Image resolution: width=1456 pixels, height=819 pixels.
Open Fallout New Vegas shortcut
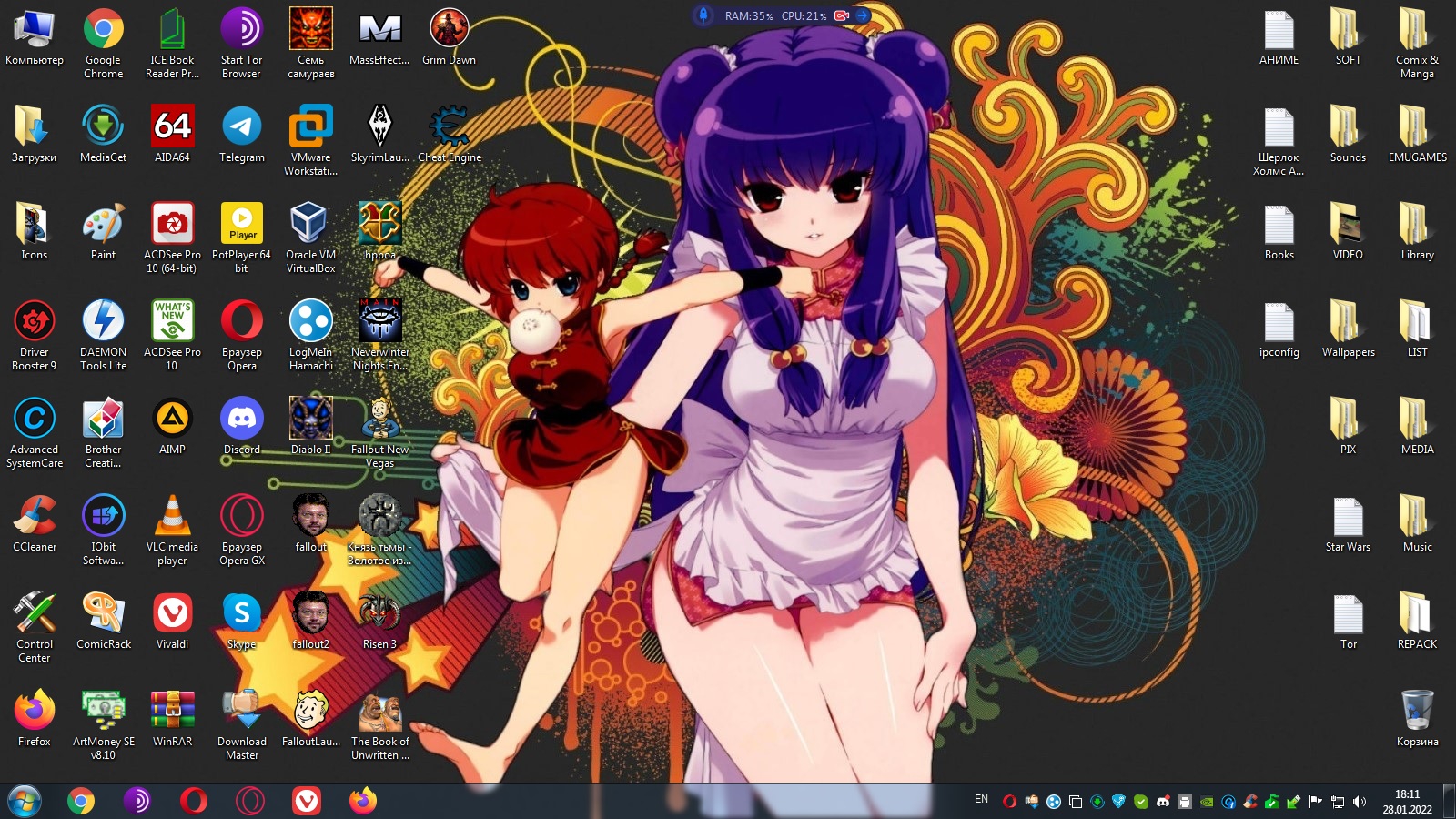pos(379,433)
